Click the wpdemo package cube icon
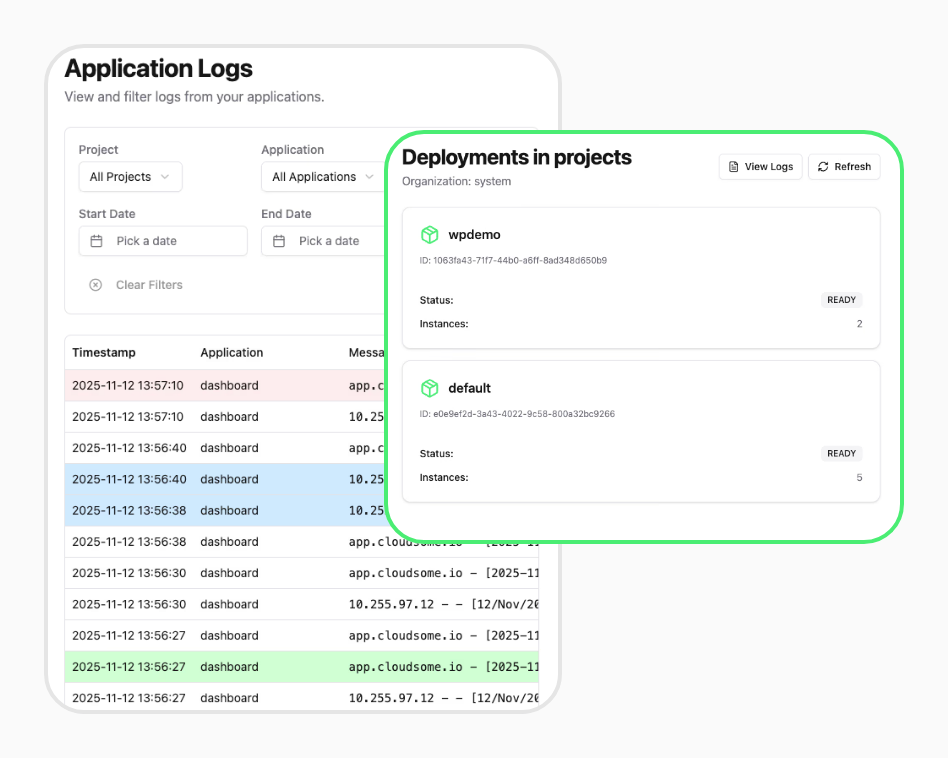The height and width of the screenshot is (758, 948). point(429,235)
